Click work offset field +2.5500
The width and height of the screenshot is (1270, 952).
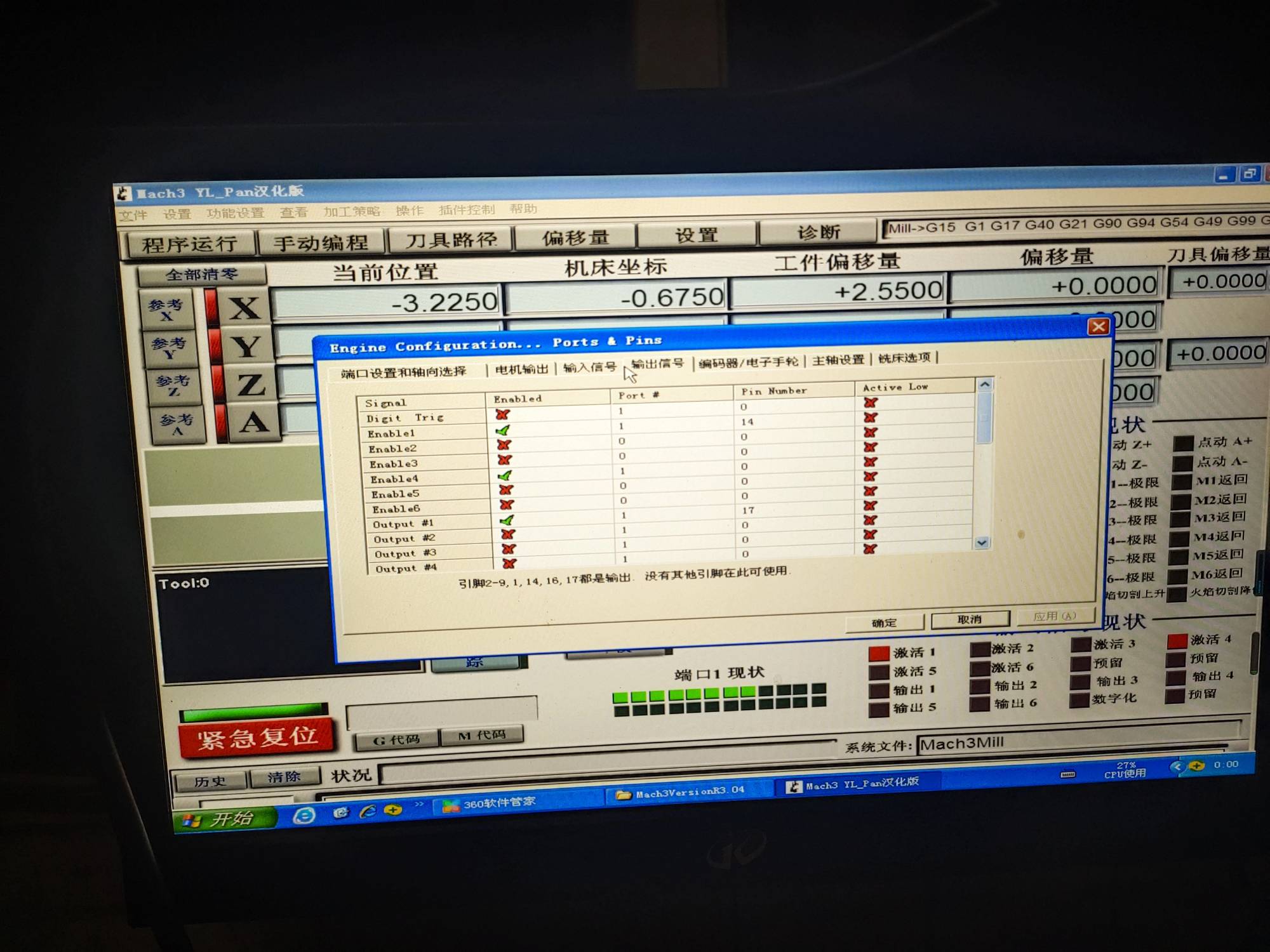(838, 291)
